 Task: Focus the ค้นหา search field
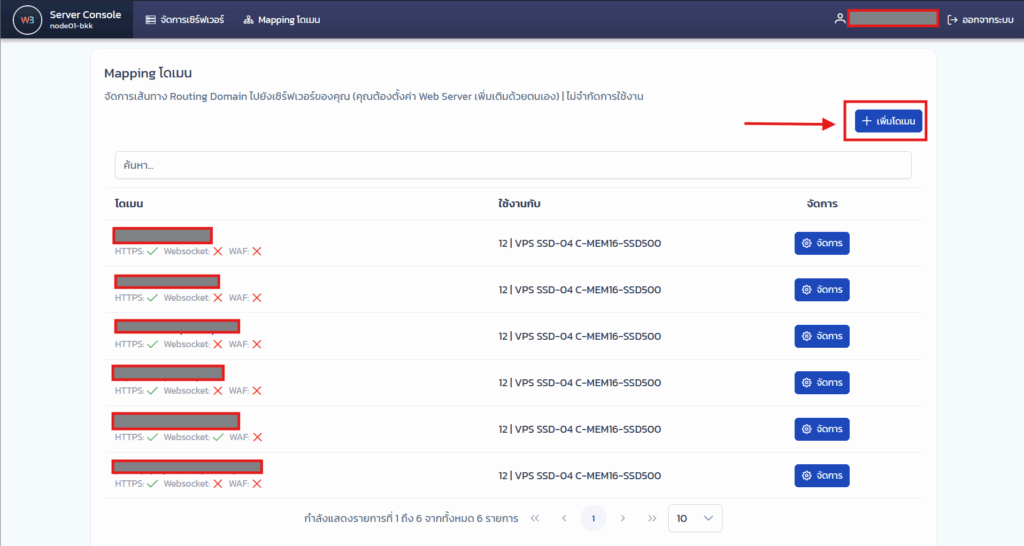click(x=512, y=165)
